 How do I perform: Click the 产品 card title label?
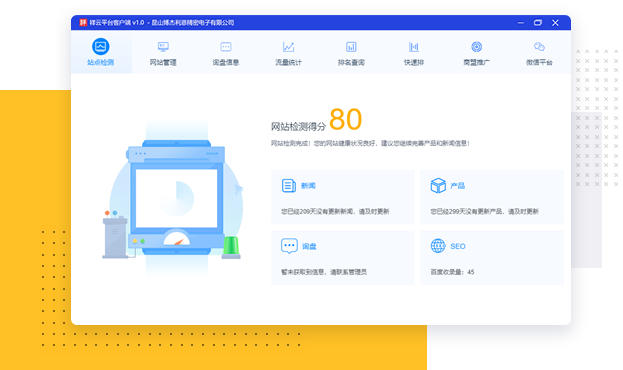(458, 186)
